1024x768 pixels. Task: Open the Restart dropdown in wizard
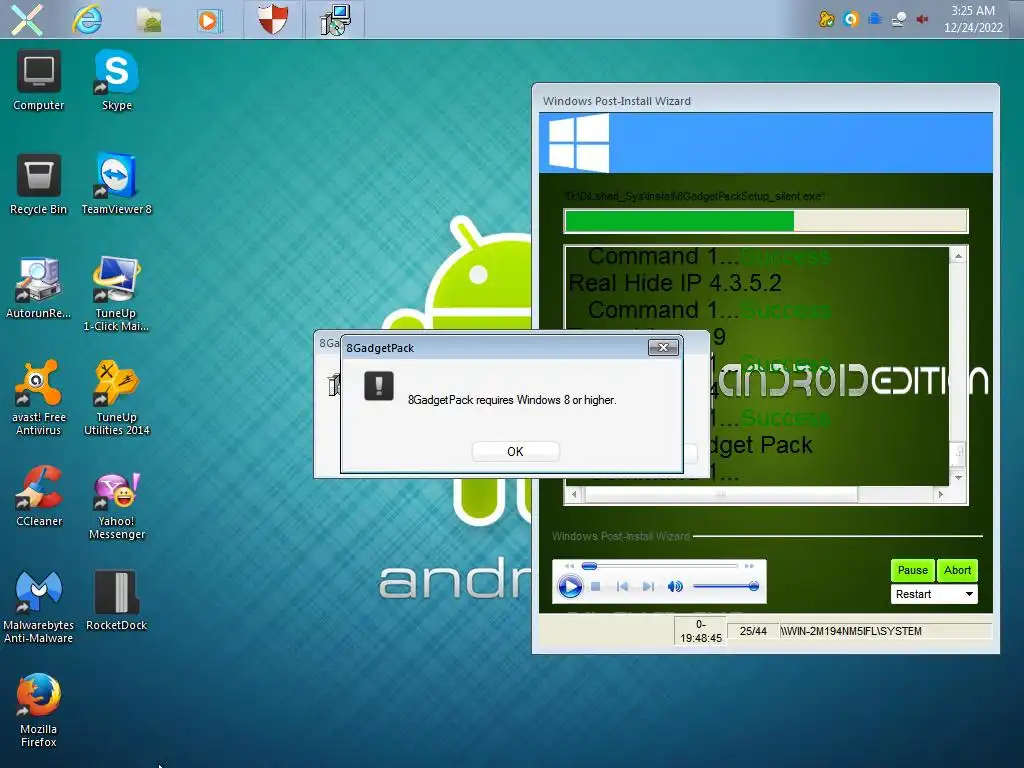[934, 594]
